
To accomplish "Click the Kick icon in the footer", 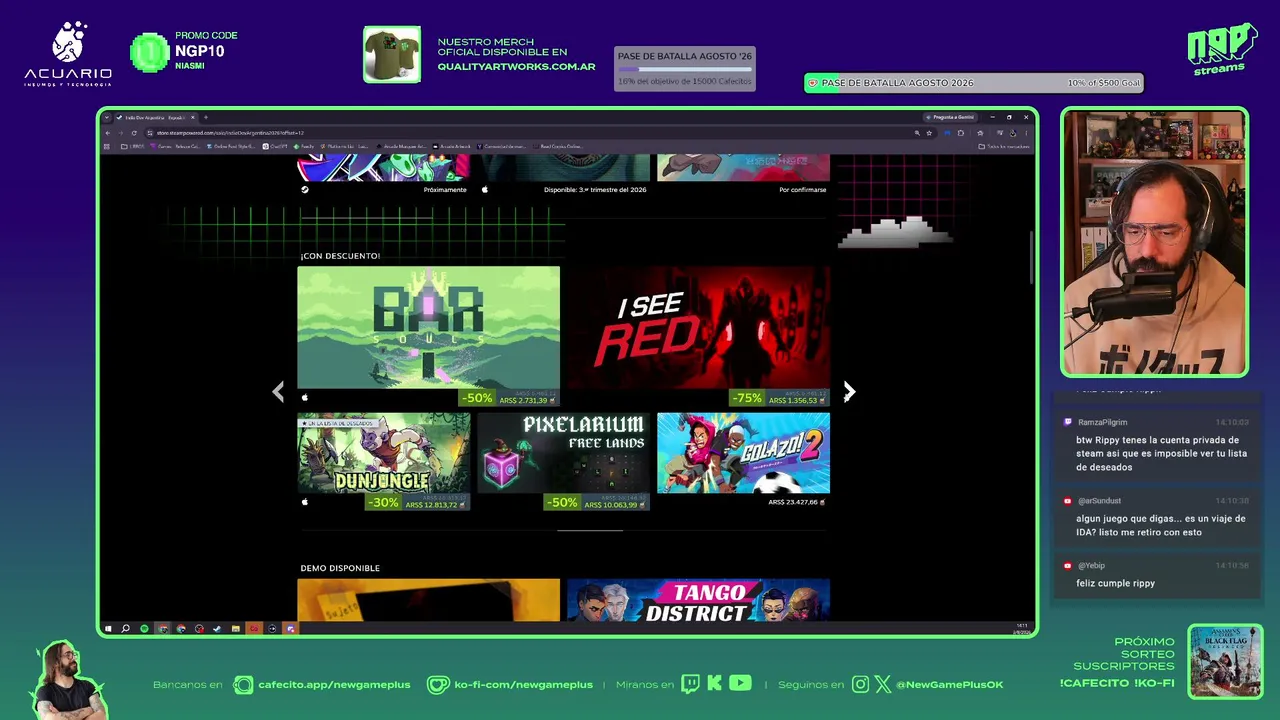I will coord(714,684).
